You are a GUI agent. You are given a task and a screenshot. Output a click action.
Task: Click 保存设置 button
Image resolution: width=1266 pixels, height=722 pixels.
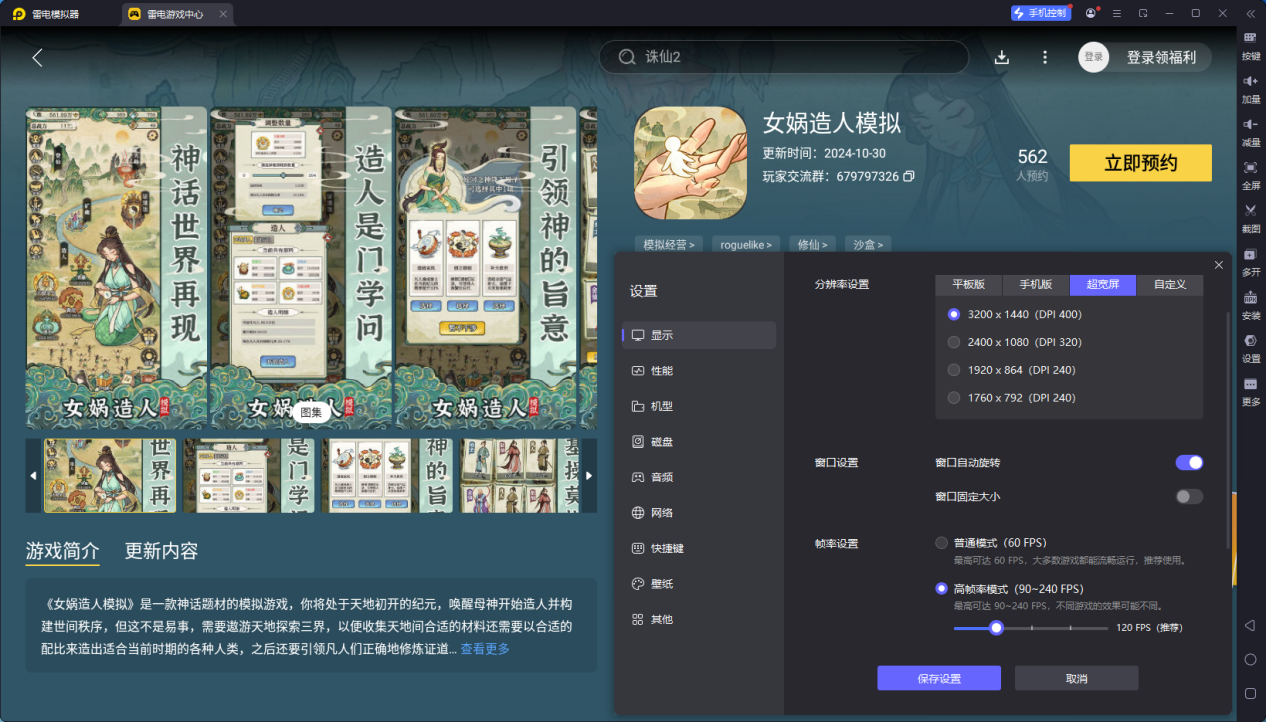pyautogui.click(x=939, y=678)
